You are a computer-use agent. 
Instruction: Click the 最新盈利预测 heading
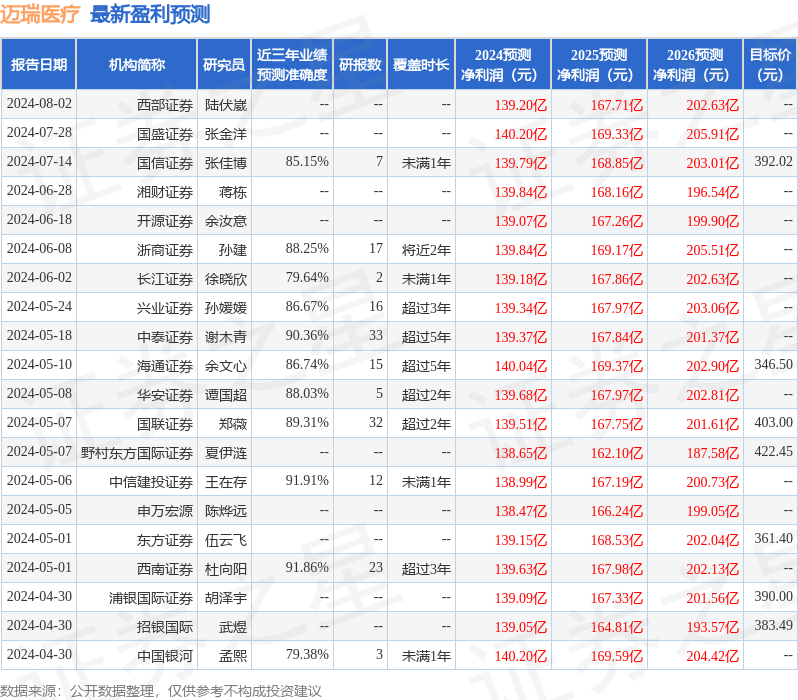150,14
